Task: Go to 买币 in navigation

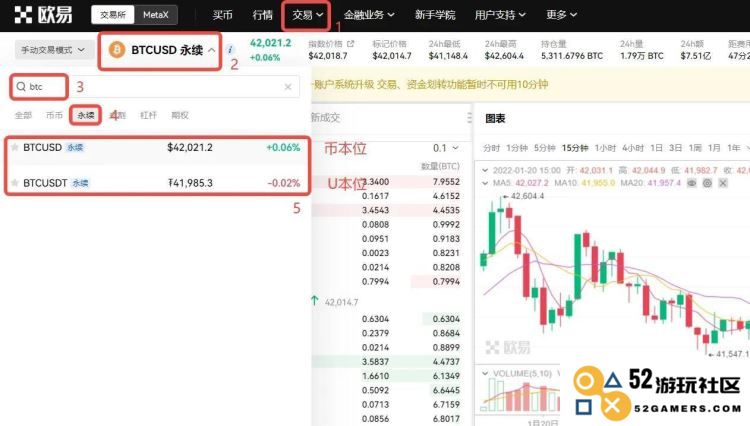Action: click(x=222, y=15)
